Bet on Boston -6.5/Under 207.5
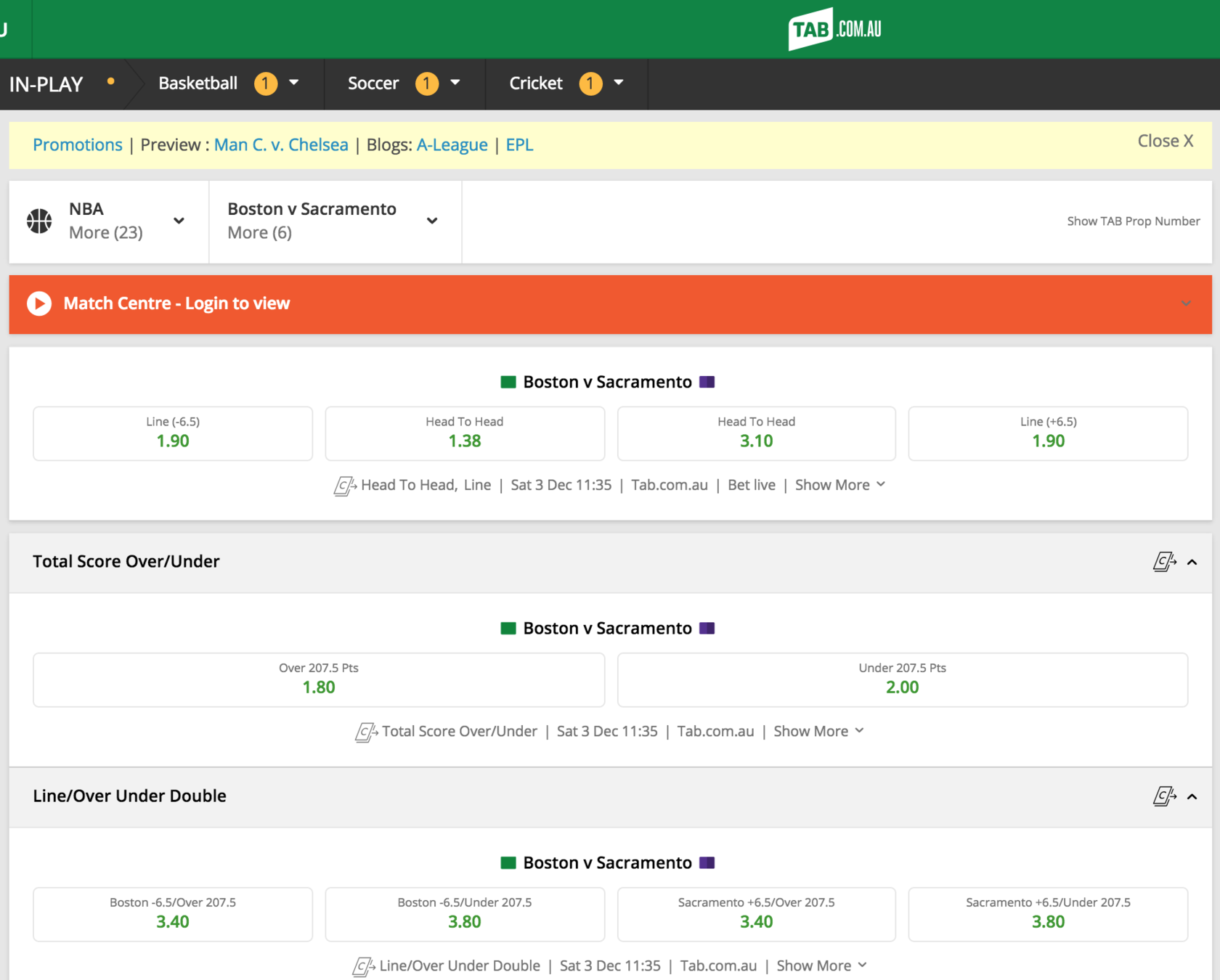Viewport: 1220px width, 980px height. click(x=465, y=914)
